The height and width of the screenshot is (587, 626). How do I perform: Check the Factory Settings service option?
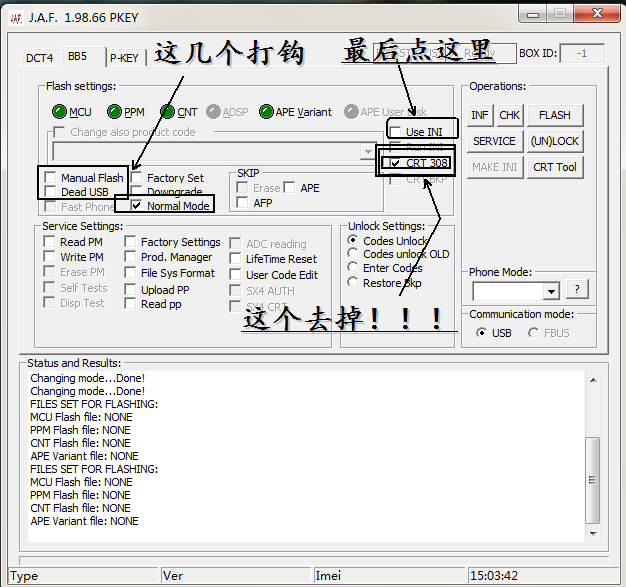130,241
